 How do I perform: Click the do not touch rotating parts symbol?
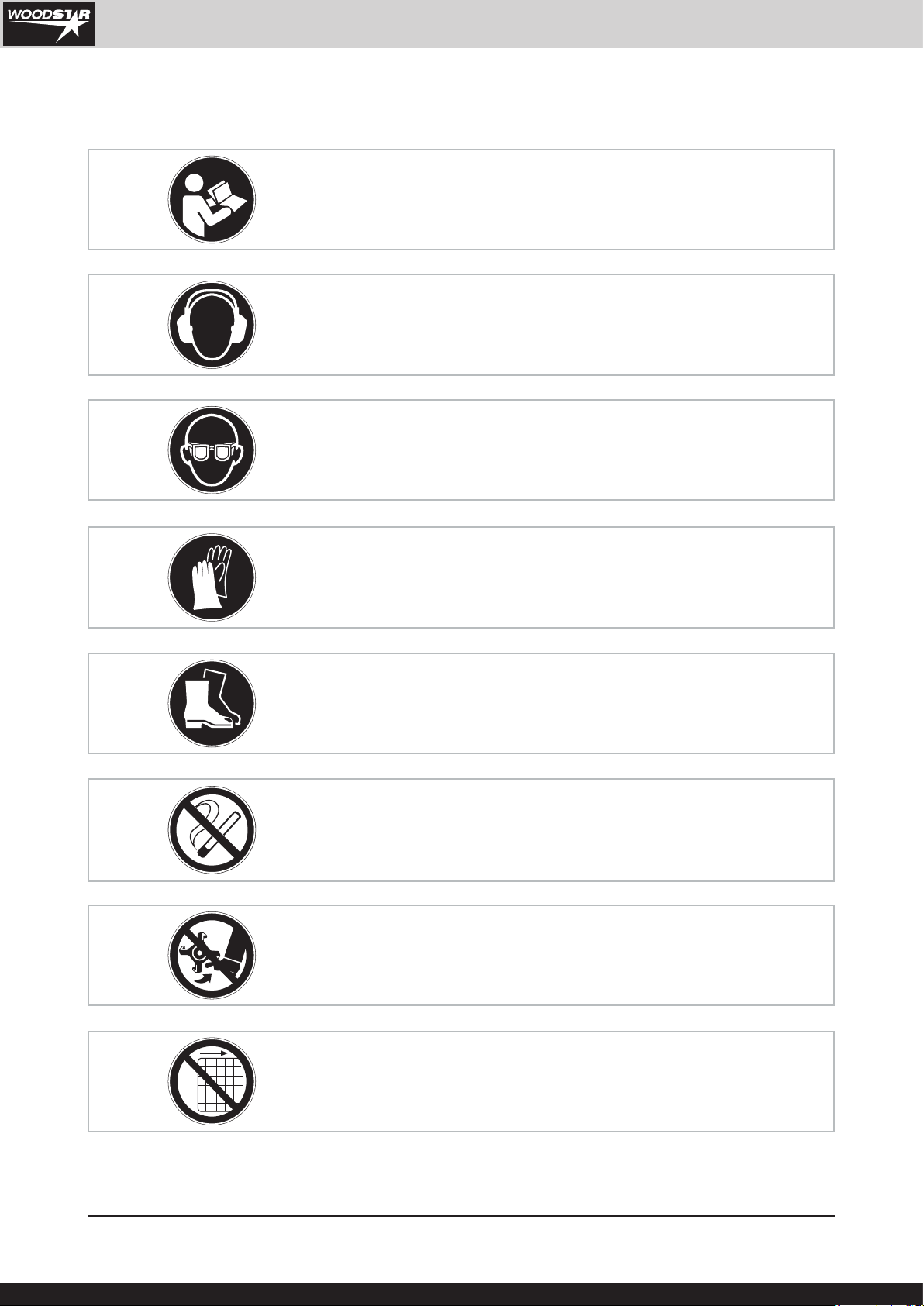click(x=212, y=955)
